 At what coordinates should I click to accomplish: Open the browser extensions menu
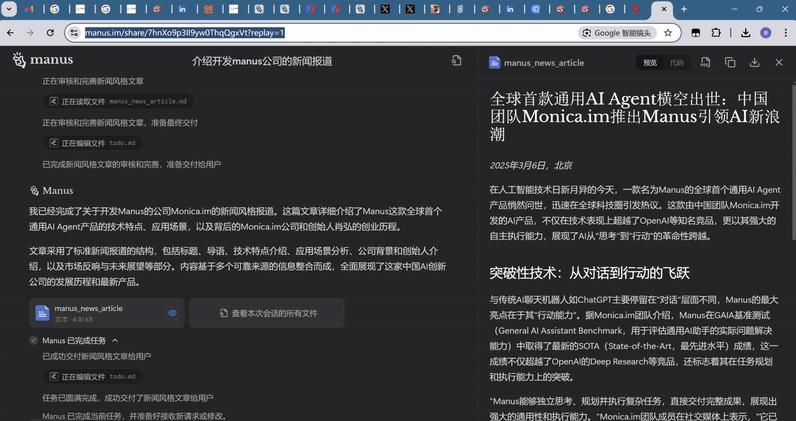click(716, 33)
